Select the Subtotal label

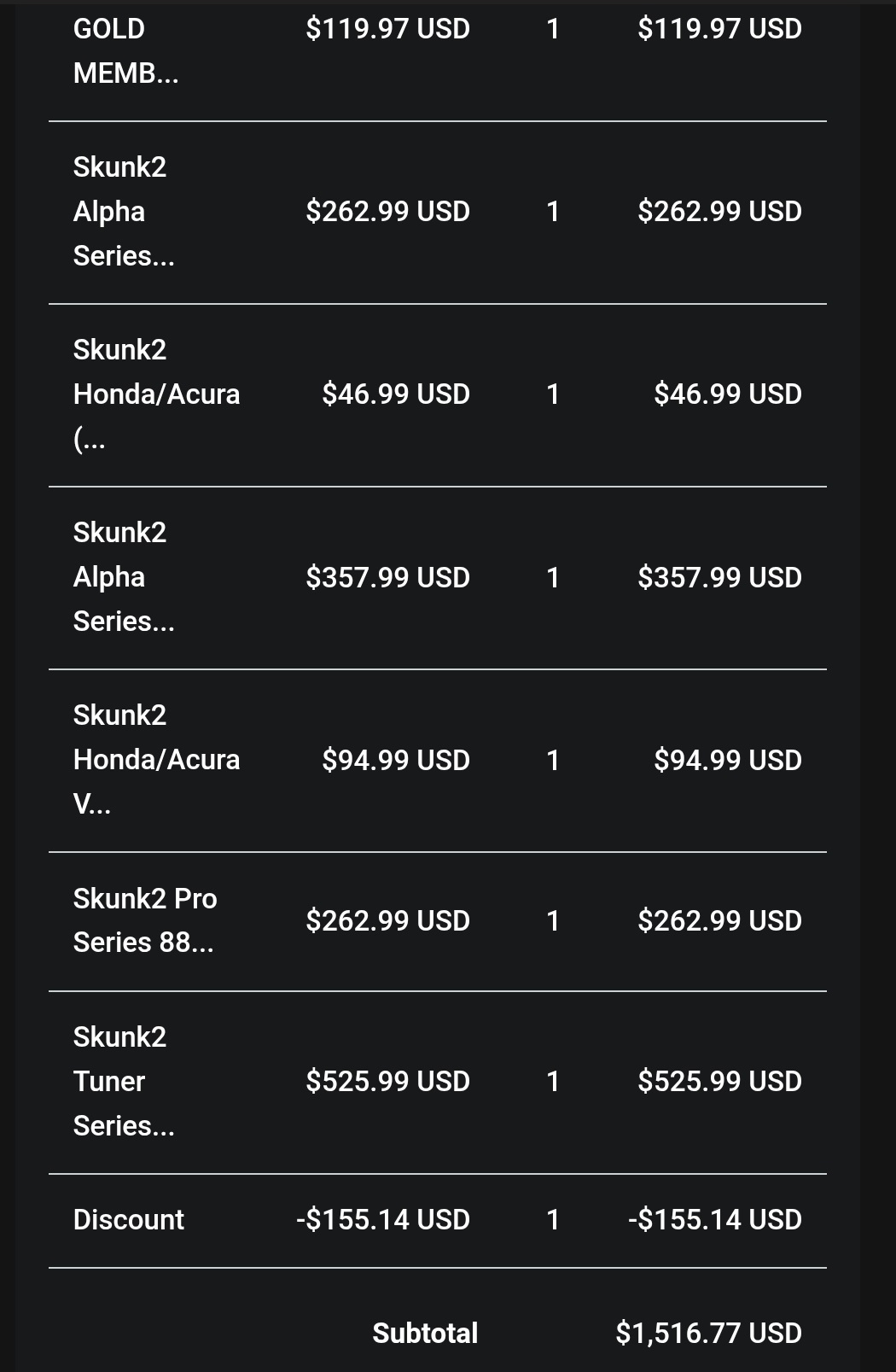pyautogui.click(x=425, y=1333)
